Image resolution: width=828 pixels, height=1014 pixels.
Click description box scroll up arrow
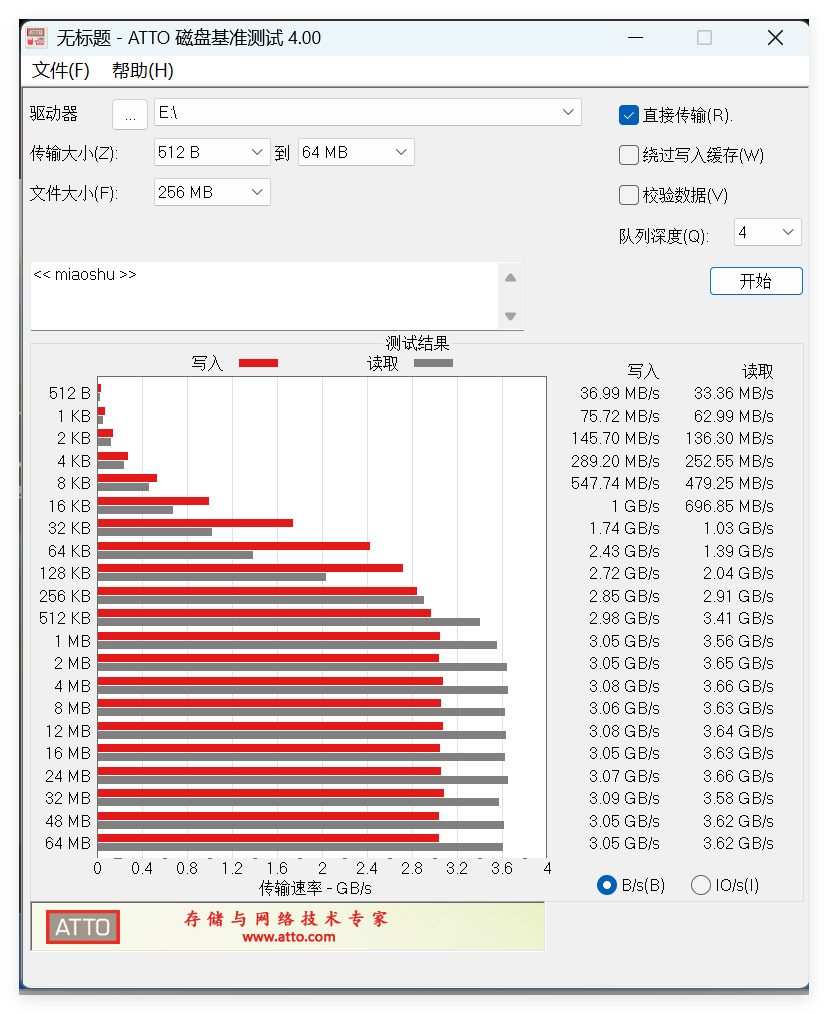[510, 277]
